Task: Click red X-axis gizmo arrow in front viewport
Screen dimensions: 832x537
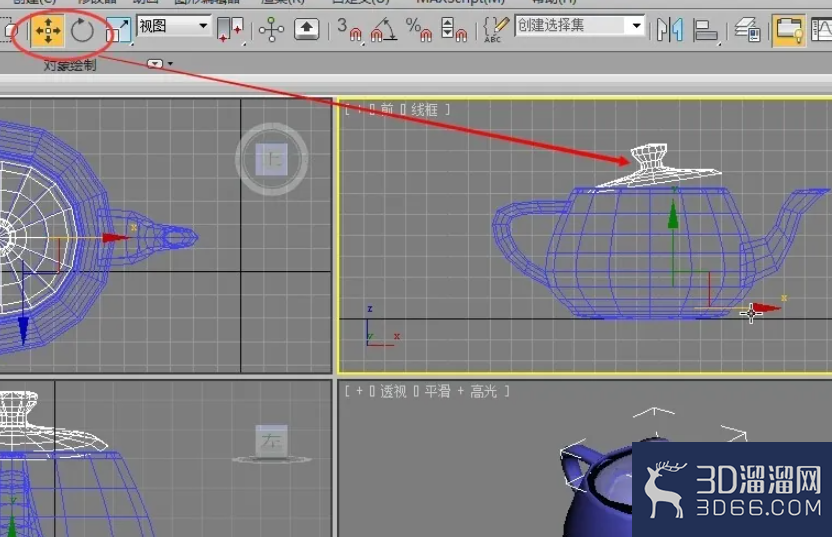Action: pos(767,308)
